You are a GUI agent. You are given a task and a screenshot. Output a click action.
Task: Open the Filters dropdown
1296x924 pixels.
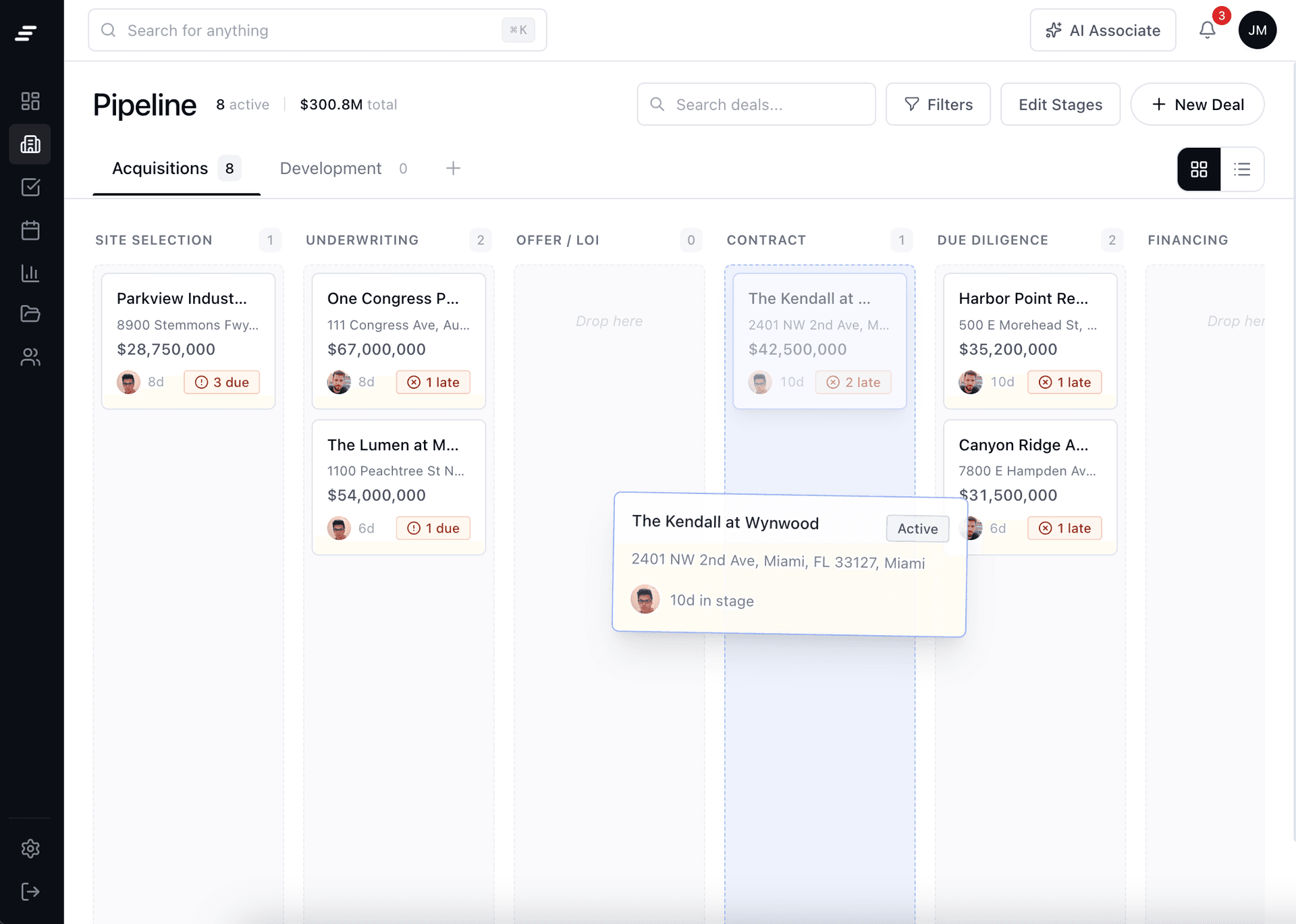[x=938, y=105]
